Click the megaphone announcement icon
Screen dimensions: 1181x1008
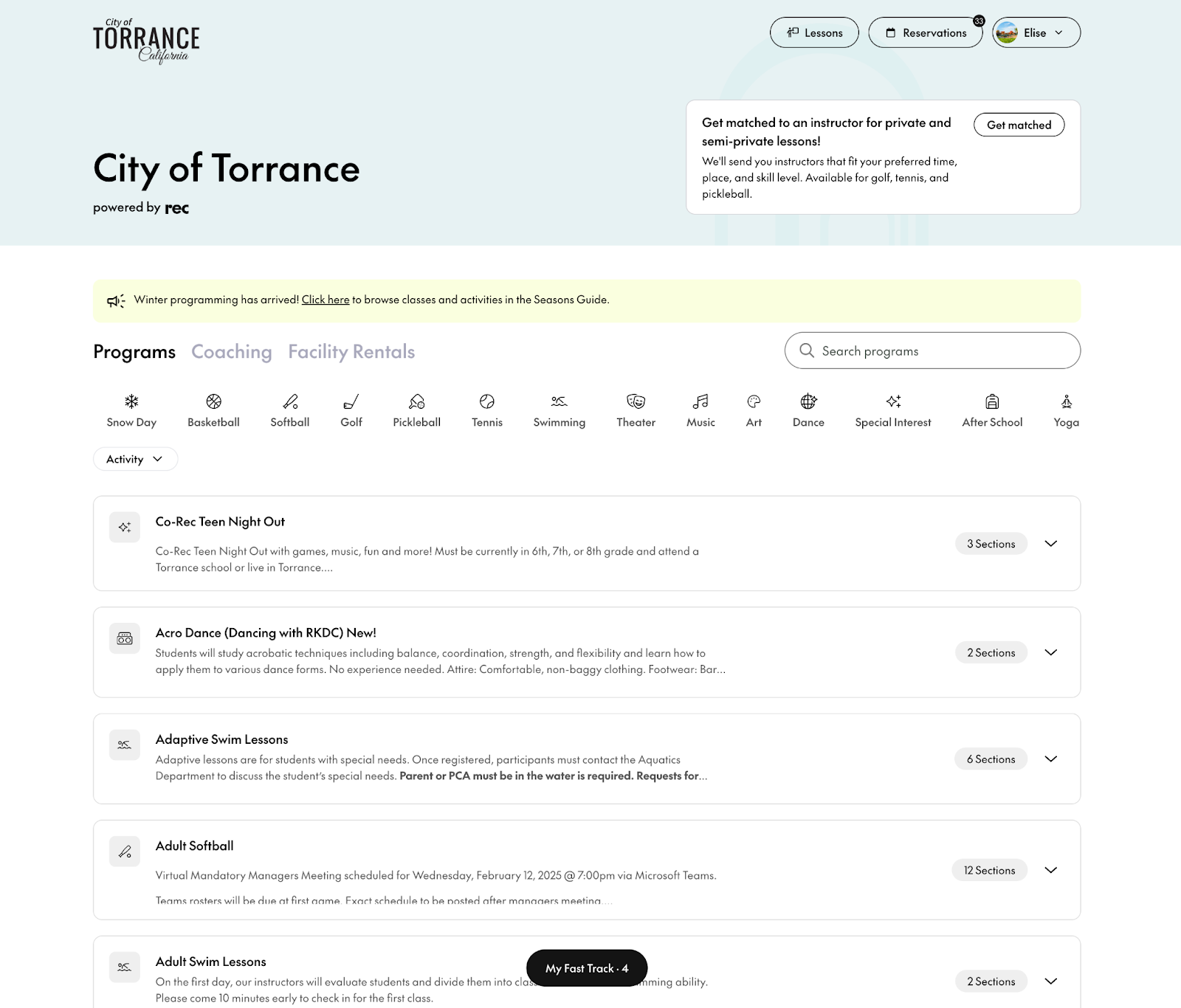point(116,300)
